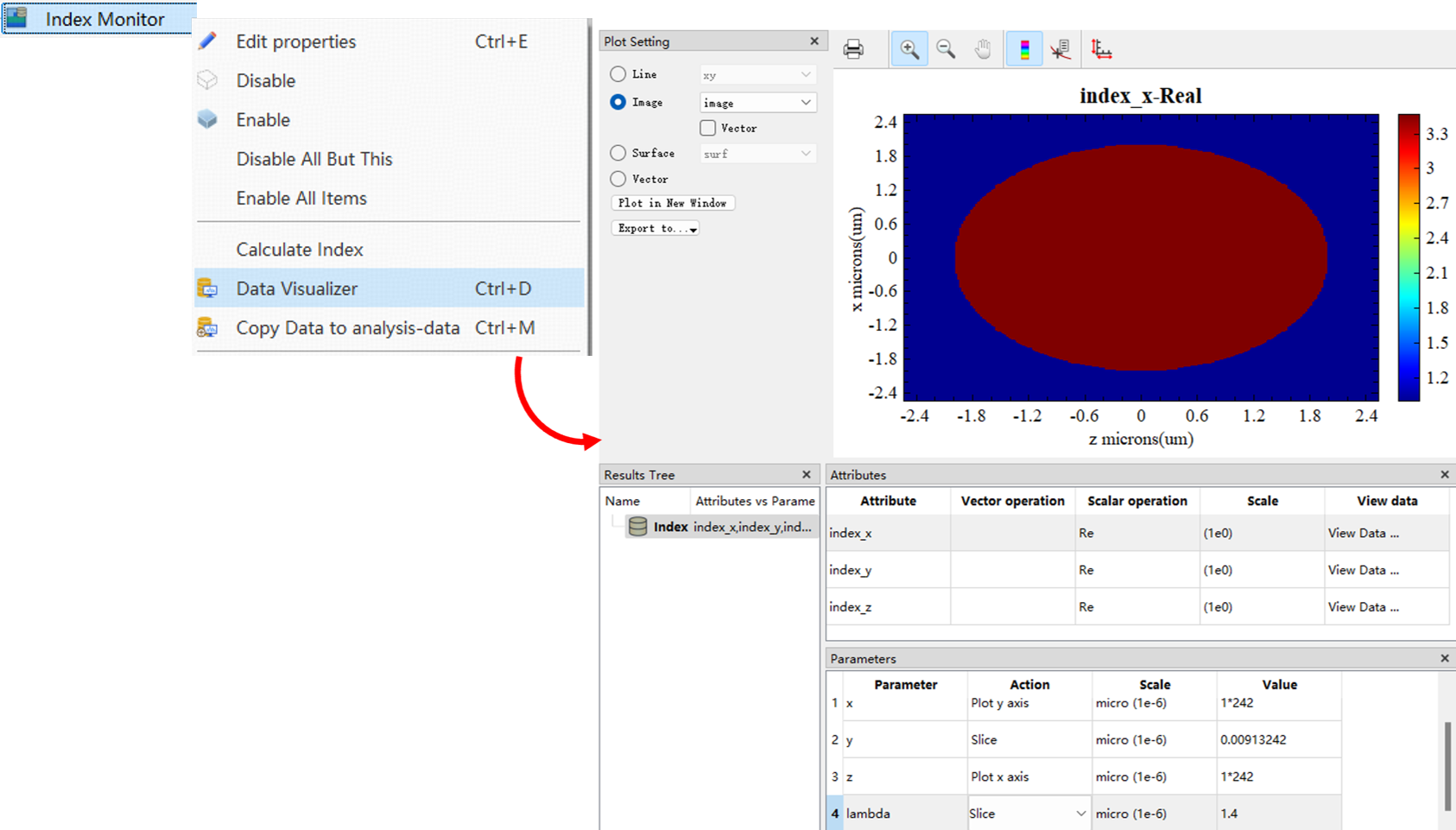Click View Data for index_y
1456x830 pixels.
tap(1363, 570)
